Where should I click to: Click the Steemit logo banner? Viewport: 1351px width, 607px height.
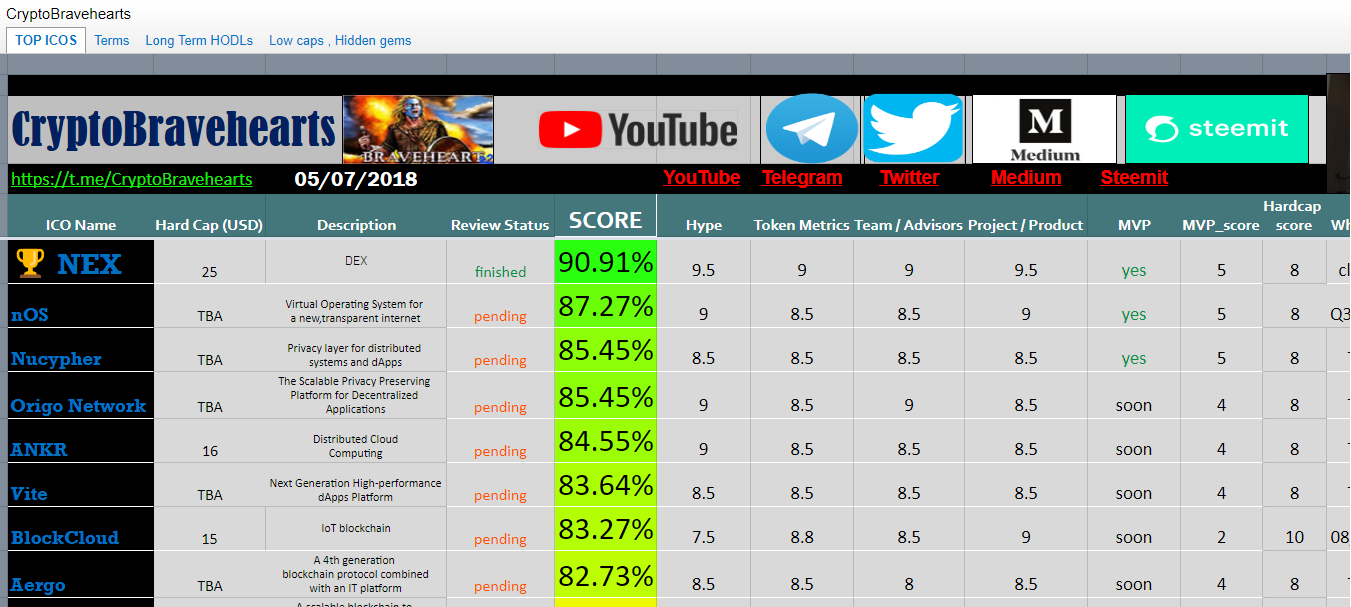[1217, 129]
